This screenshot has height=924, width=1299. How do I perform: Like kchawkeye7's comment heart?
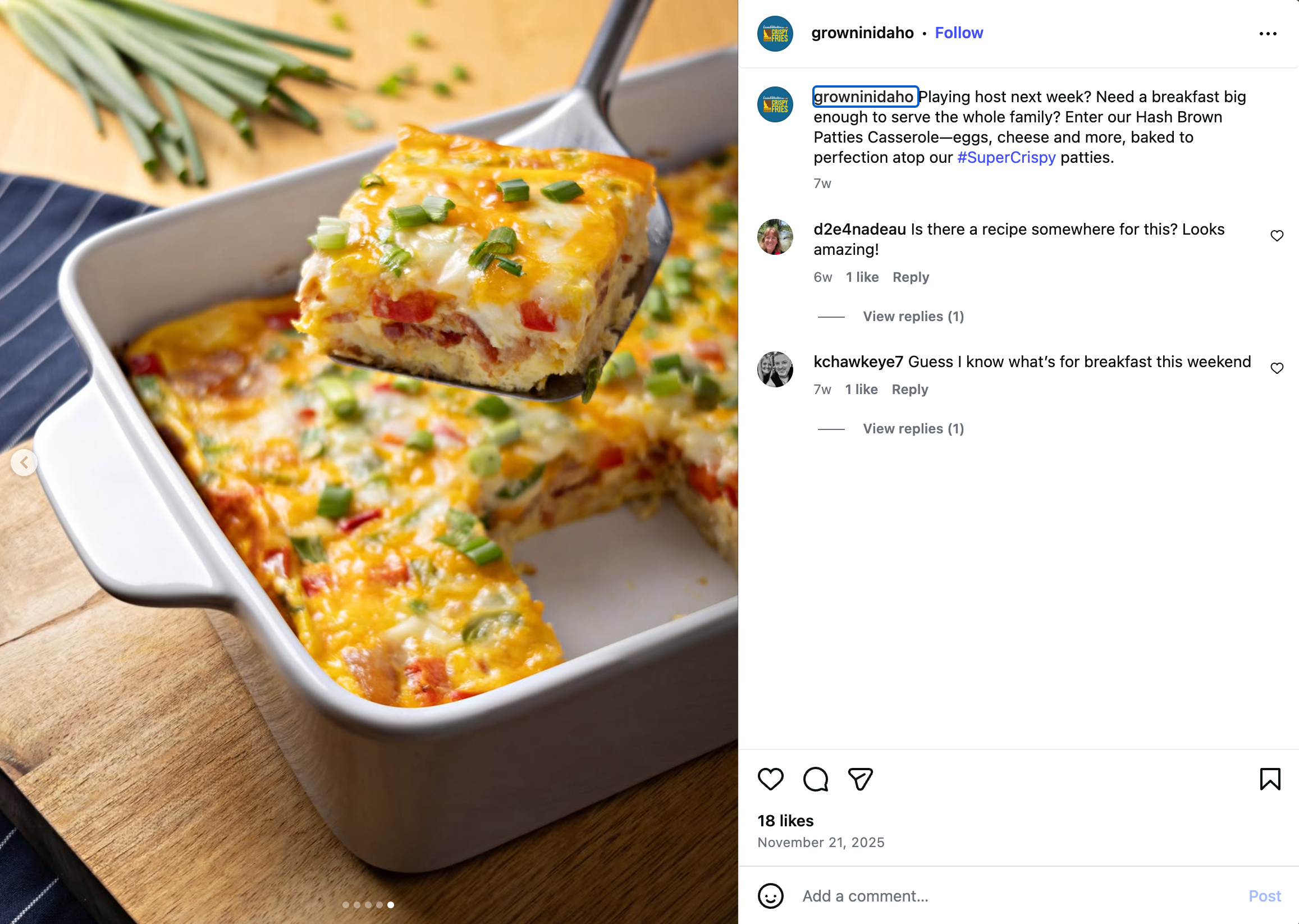pos(1277,369)
